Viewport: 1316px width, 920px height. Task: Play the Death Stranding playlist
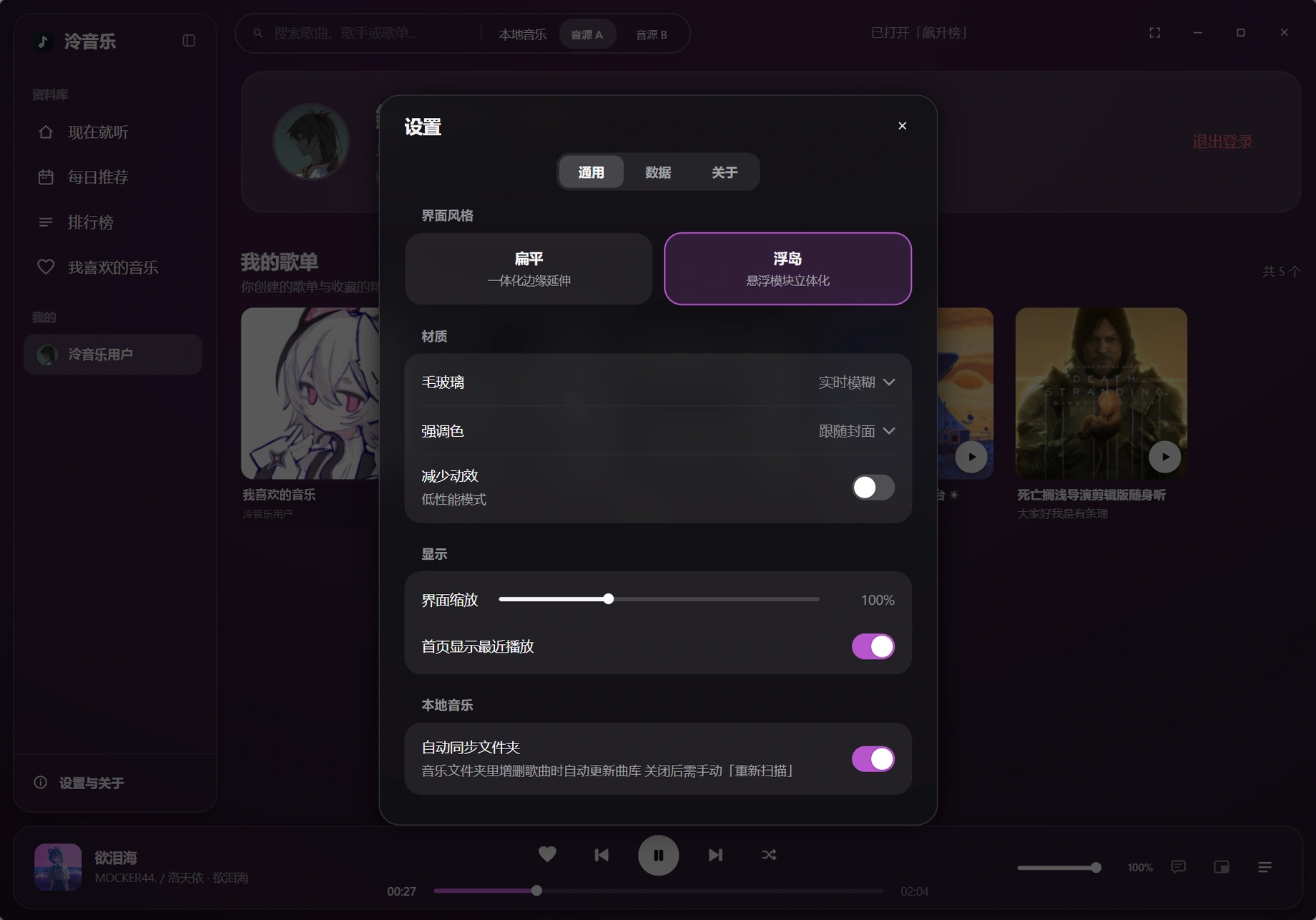[1164, 457]
